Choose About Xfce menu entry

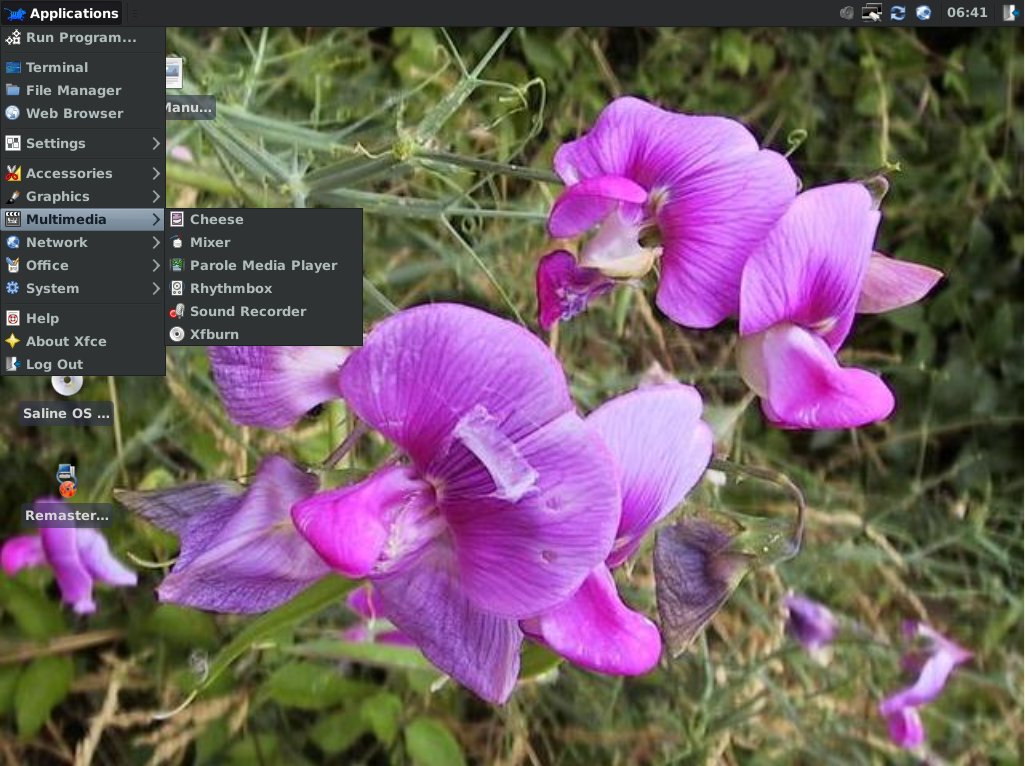83,341
